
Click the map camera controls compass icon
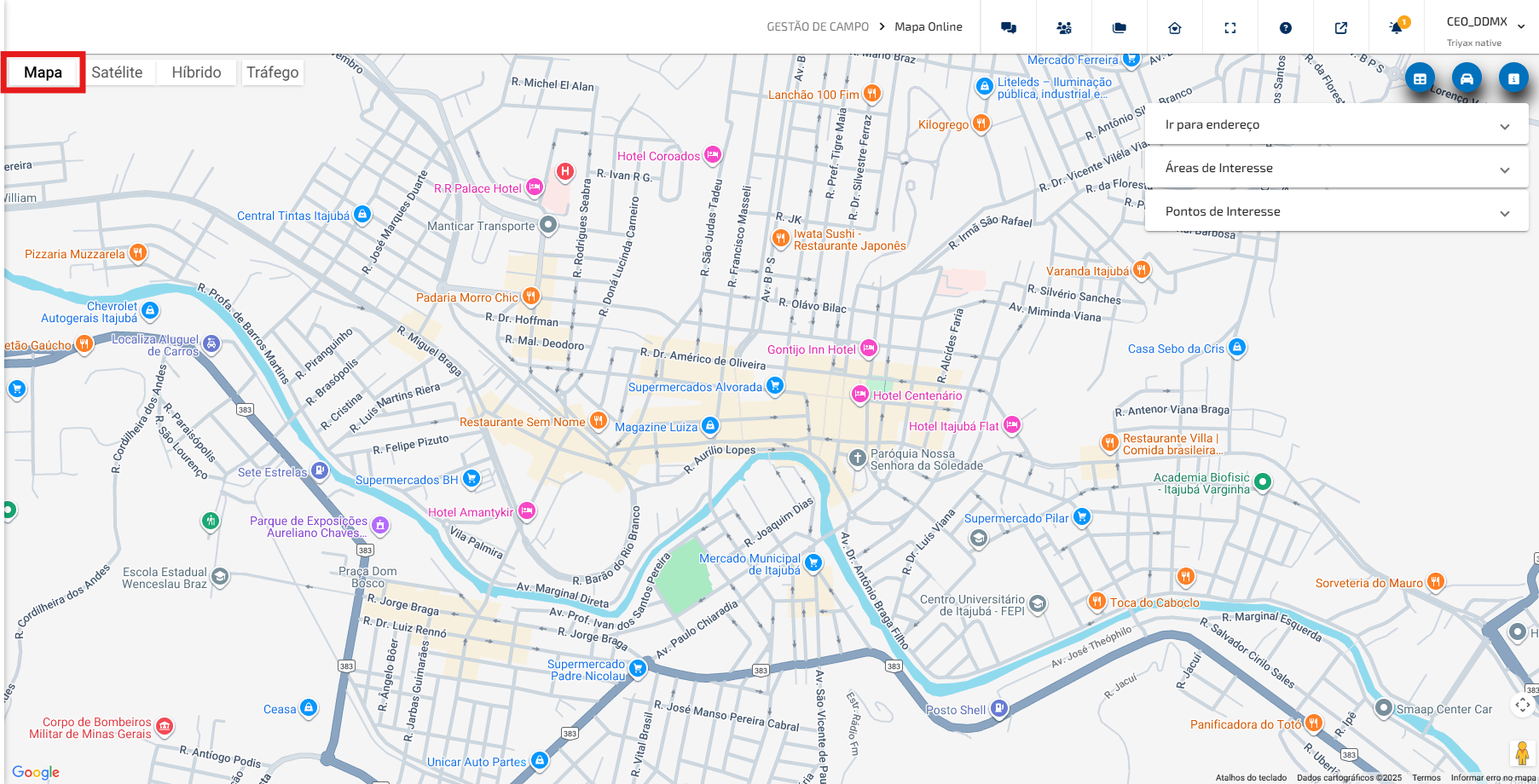click(1523, 705)
